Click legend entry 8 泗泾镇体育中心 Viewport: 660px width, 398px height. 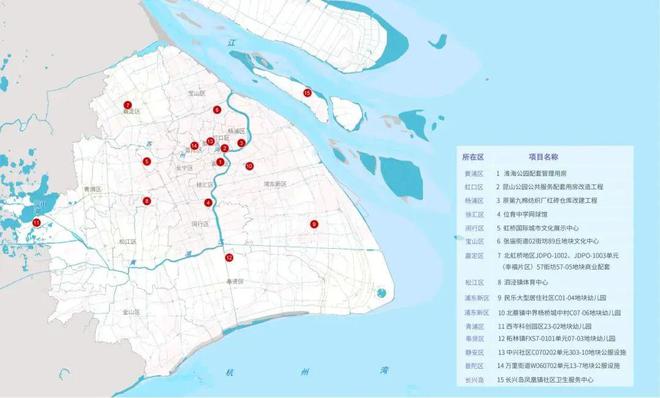point(522,282)
